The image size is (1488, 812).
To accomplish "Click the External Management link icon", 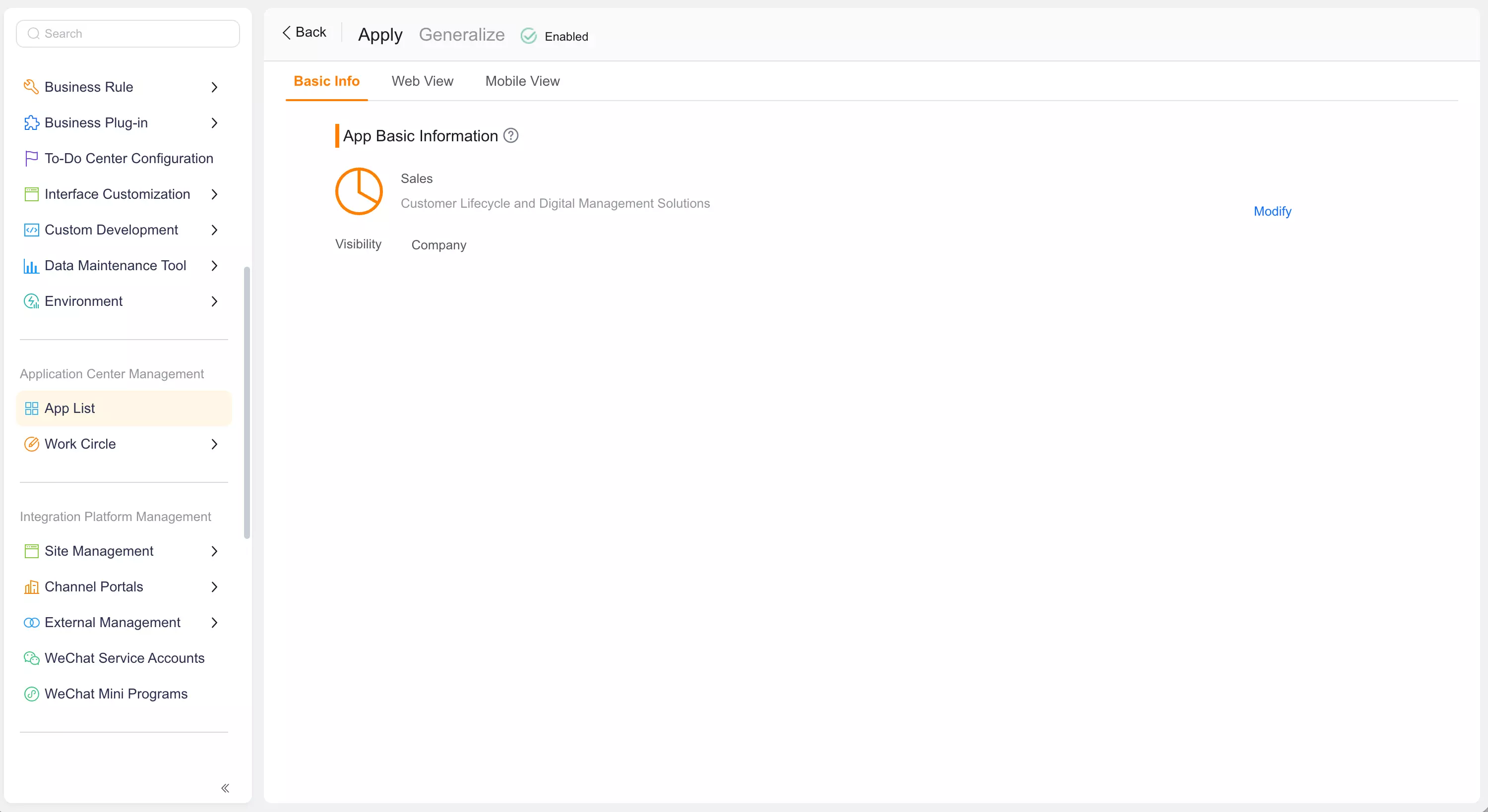I will point(31,623).
